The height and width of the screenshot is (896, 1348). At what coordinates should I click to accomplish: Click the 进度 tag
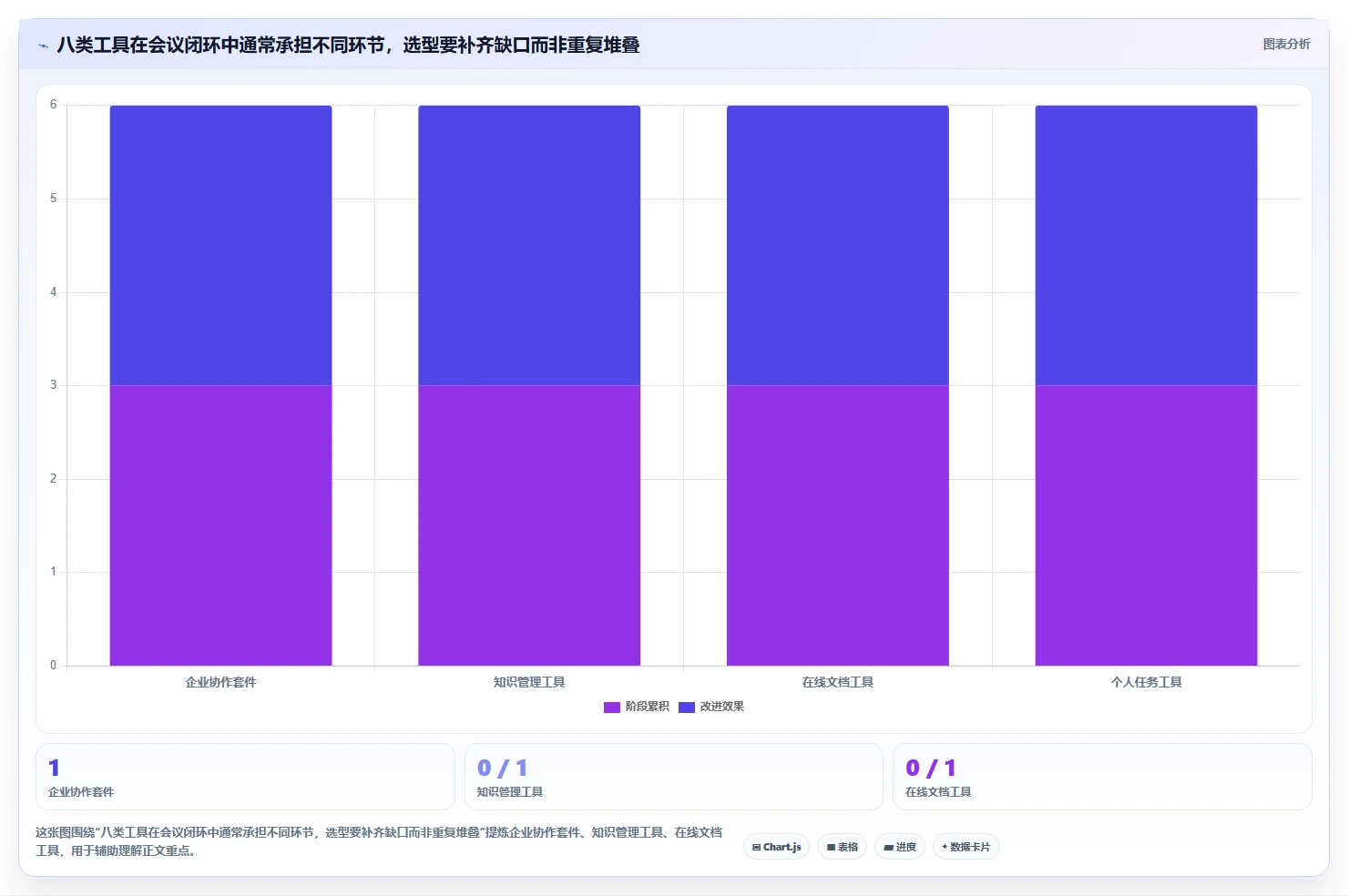[900, 847]
